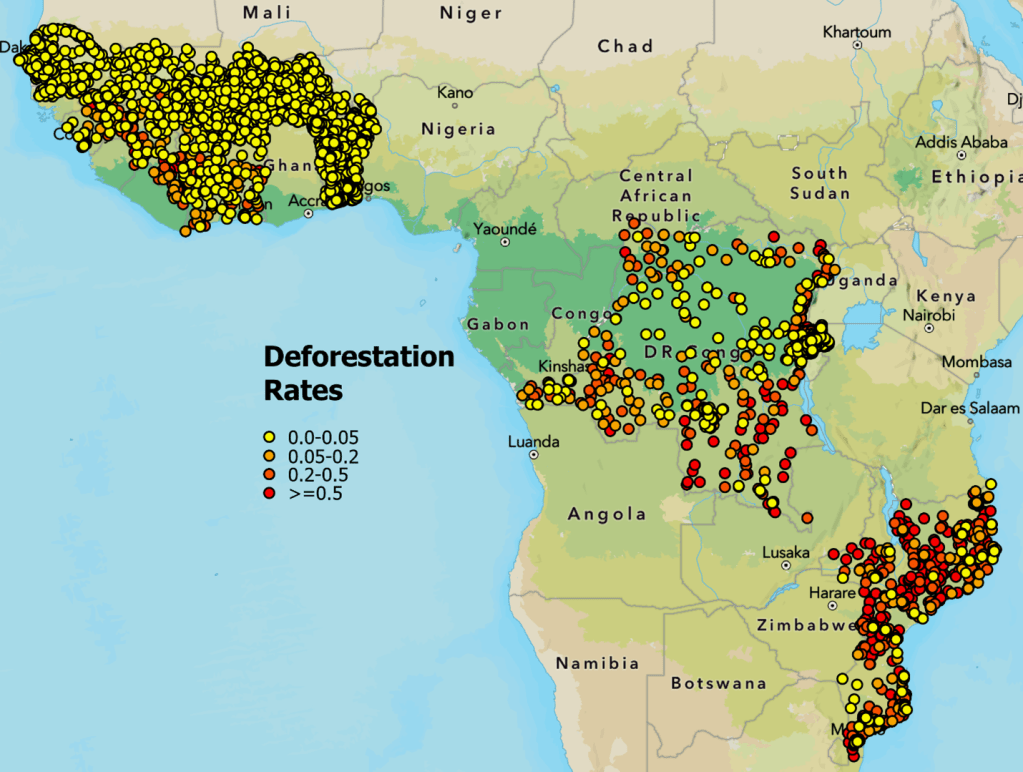Click the Gabon country label
Image resolution: width=1023 pixels, height=772 pixels.
coord(497,324)
